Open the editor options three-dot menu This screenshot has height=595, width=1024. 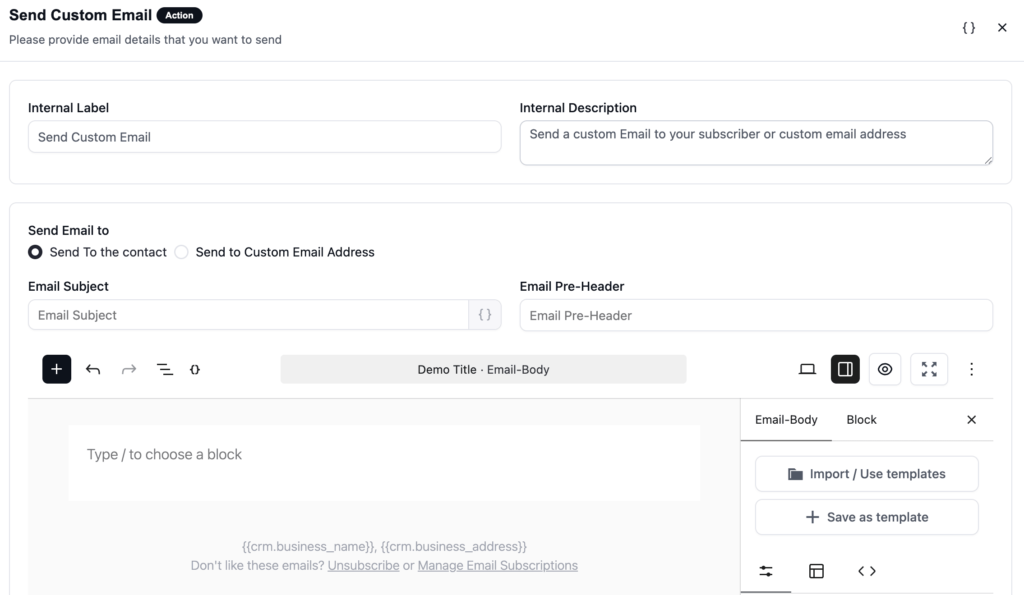971,370
